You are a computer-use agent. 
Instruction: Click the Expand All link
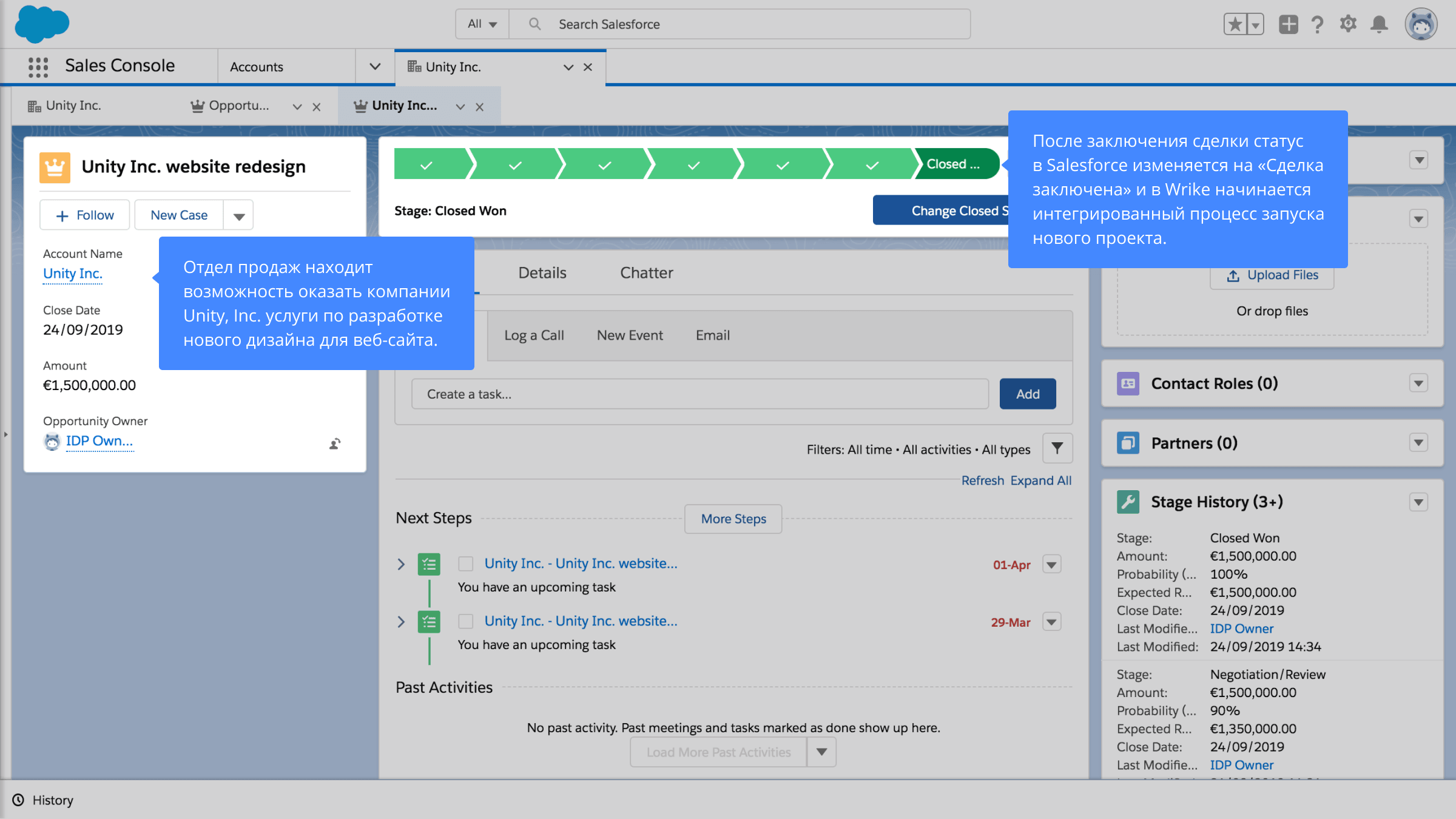(1040, 480)
